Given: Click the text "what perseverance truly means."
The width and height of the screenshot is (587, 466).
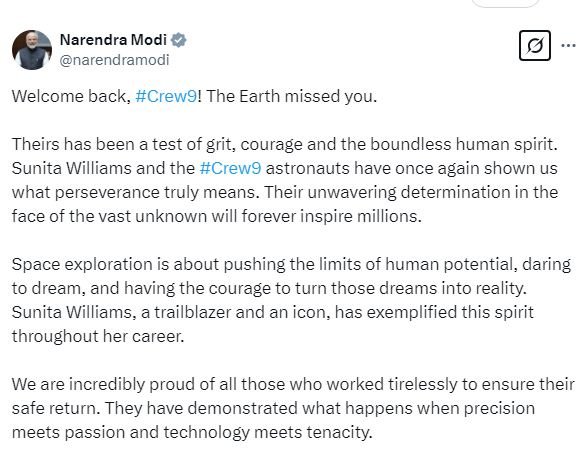Looking at the screenshot, I should click(x=136, y=192).
